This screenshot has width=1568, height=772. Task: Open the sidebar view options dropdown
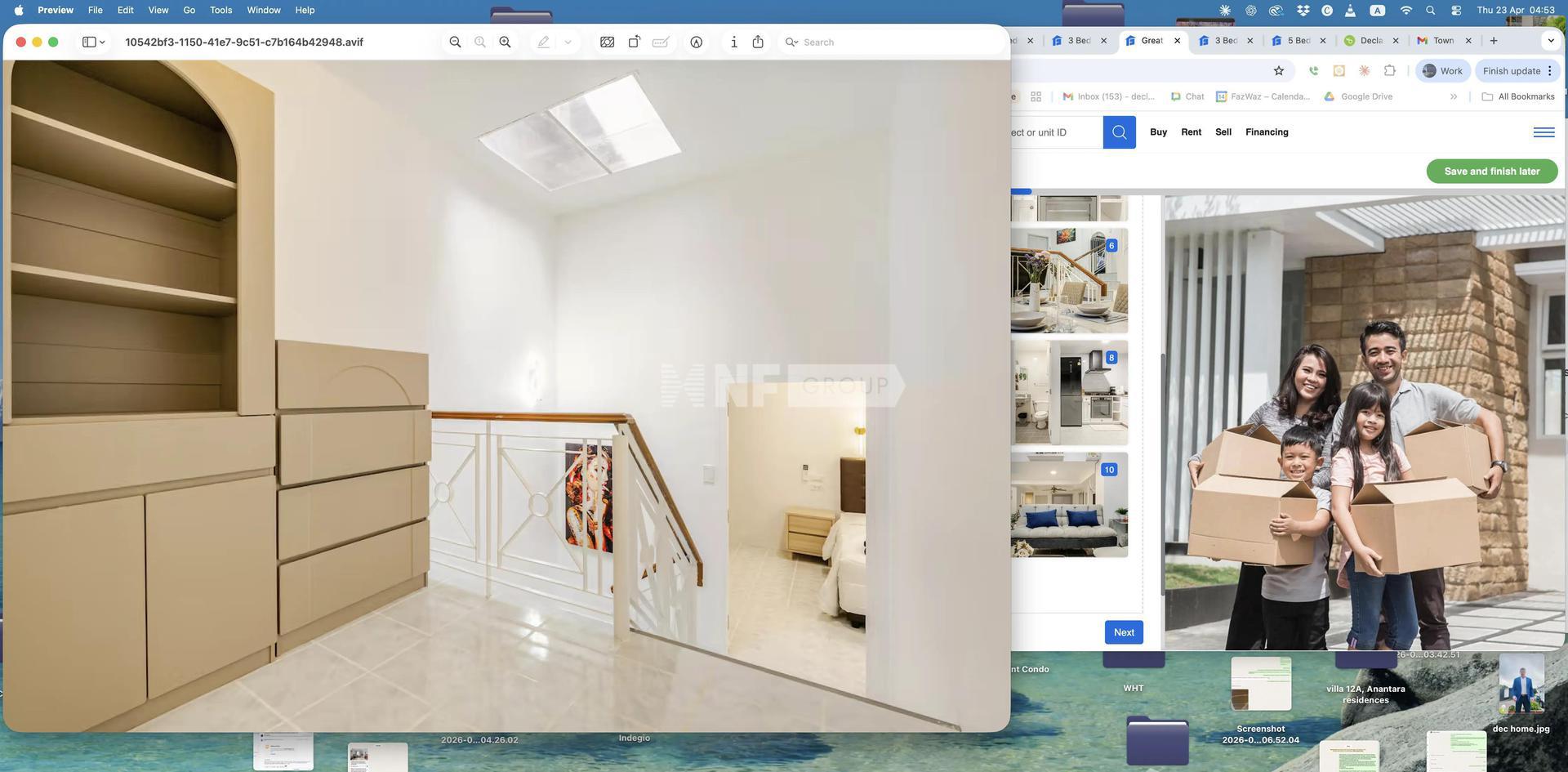94,42
